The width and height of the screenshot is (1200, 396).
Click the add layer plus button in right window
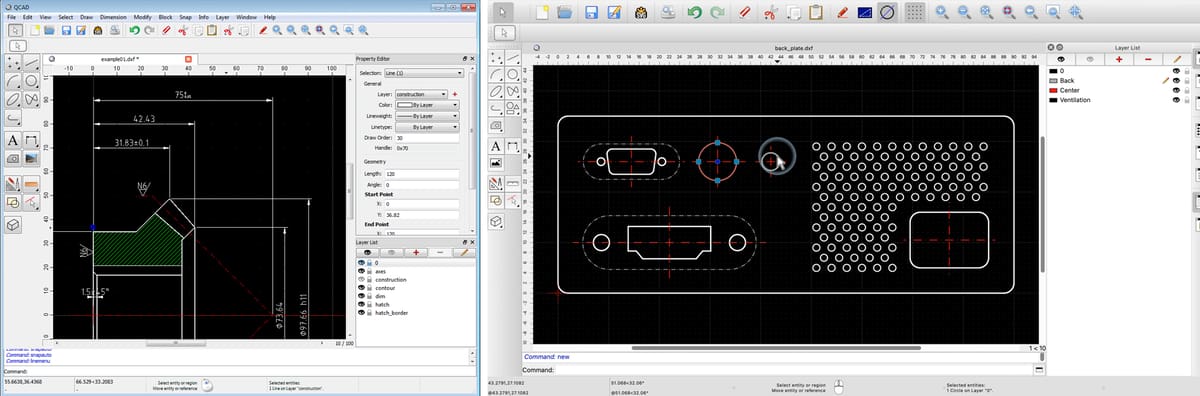tap(1118, 59)
